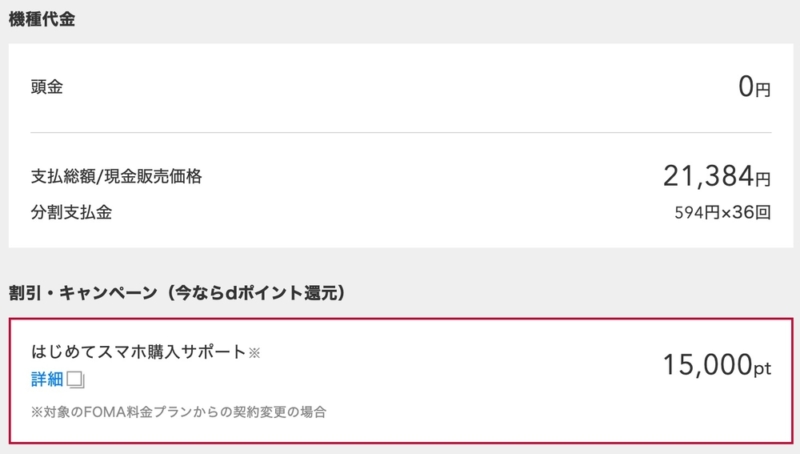The width and height of the screenshot is (800, 454).
Task: Select the 594円×36回 installment text
Action: coord(722,212)
